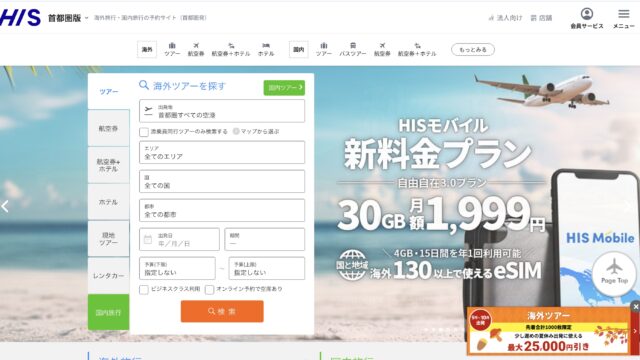Tick オンライン予約で空席あり checkbox
The width and height of the screenshot is (640, 360).
click(x=209, y=289)
